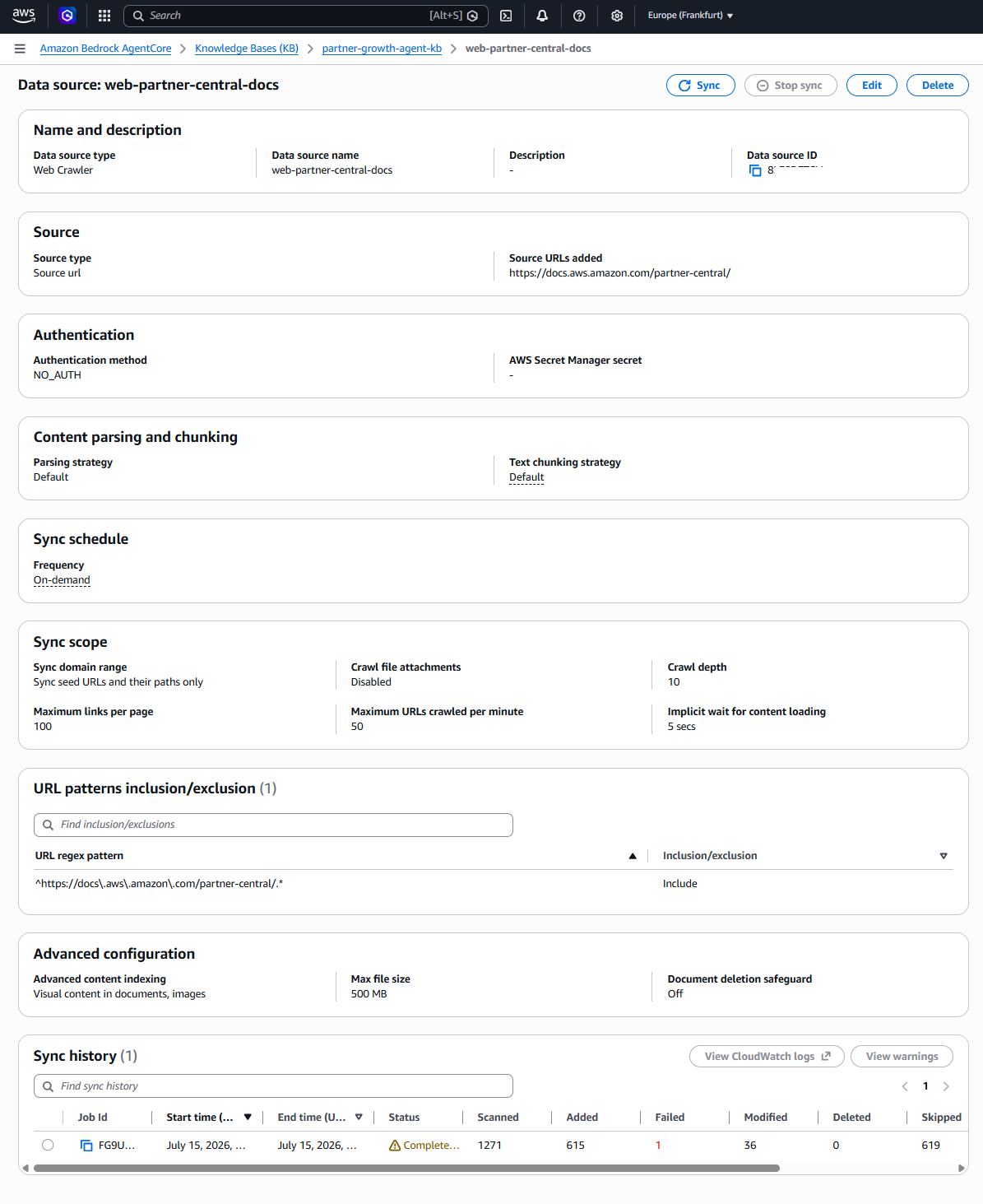The height and width of the screenshot is (1204, 983).
Task: Sort sync history by Start time
Action: point(248,1118)
